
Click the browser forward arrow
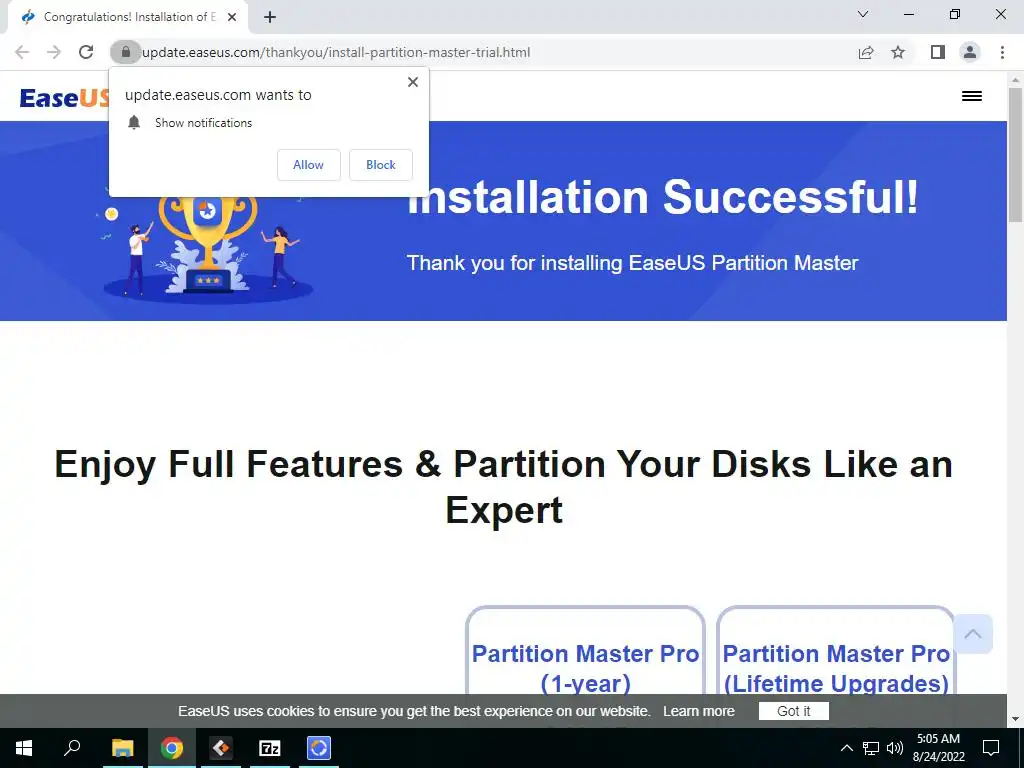click(x=54, y=52)
